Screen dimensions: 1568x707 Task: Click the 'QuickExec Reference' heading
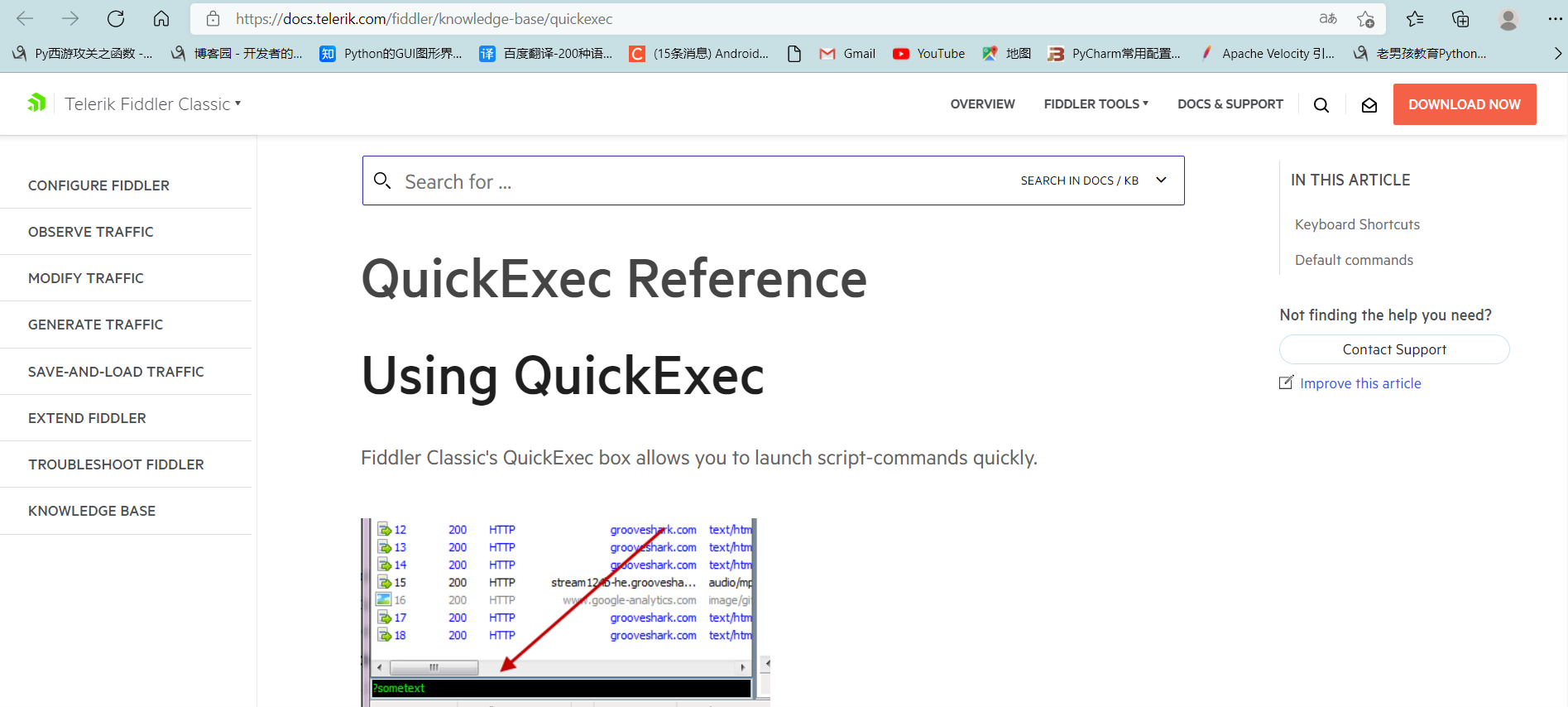click(x=614, y=279)
